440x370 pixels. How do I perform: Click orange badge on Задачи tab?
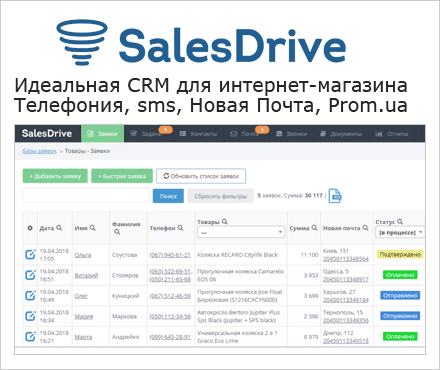pyautogui.click(x=166, y=130)
